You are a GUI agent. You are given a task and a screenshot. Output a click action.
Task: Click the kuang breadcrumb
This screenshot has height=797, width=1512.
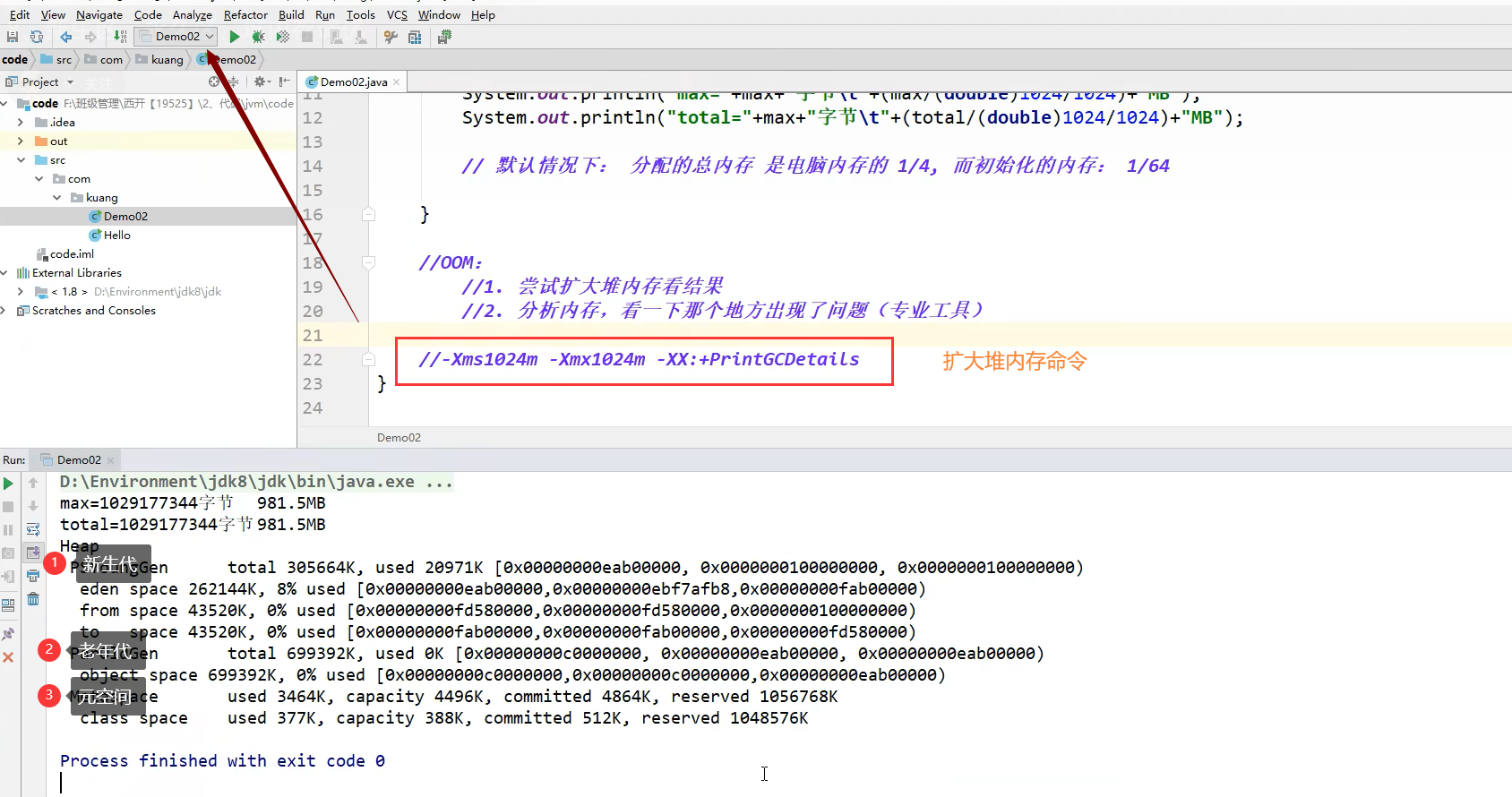pos(159,59)
